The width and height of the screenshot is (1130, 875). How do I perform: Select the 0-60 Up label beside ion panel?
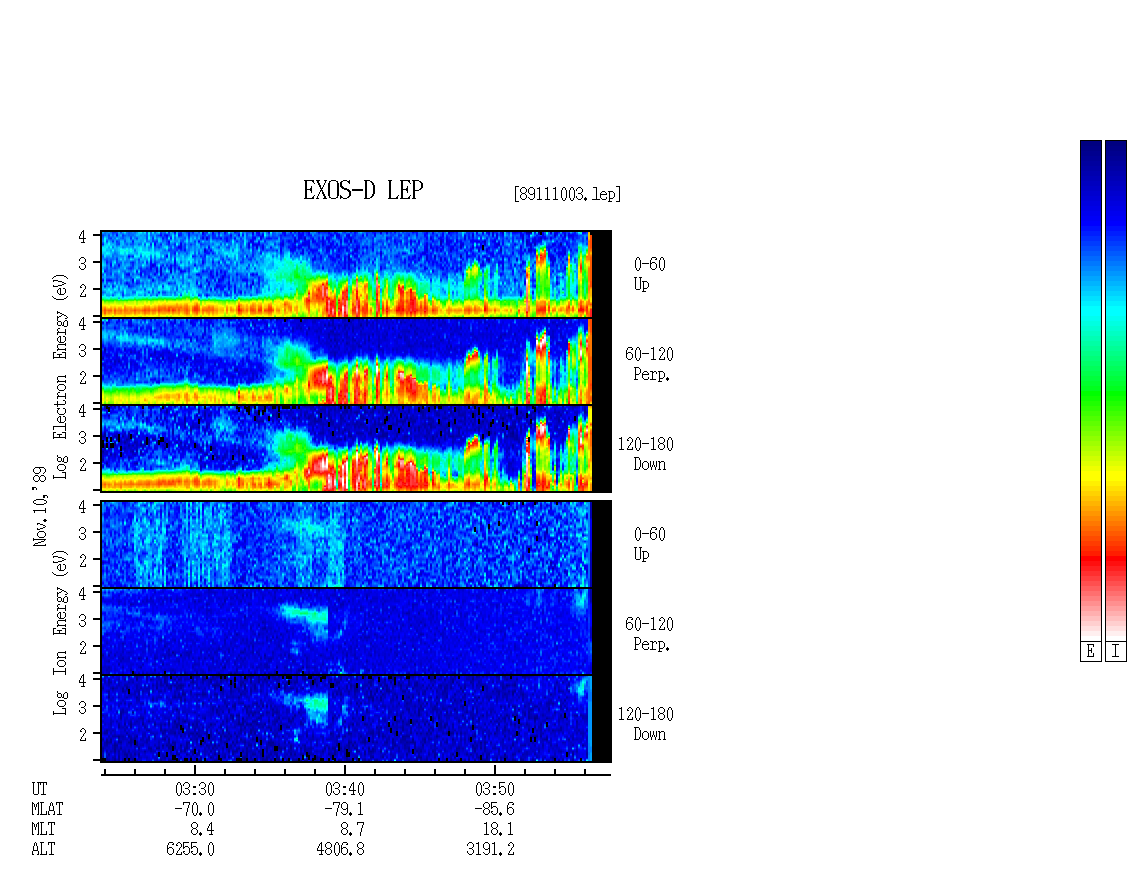coord(649,544)
